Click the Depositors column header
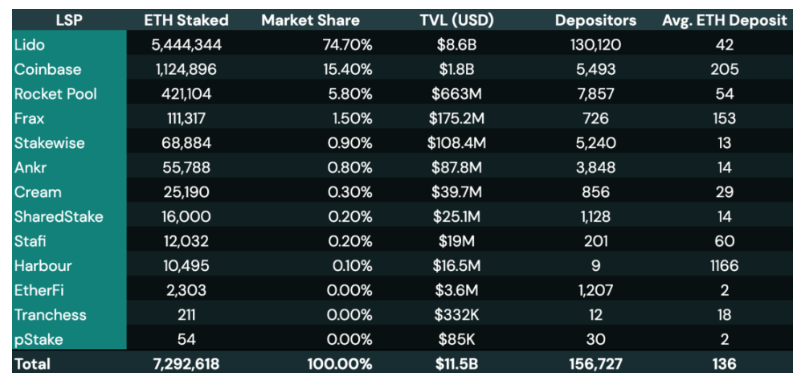This screenshot has height=378, width=800. (595, 20)
